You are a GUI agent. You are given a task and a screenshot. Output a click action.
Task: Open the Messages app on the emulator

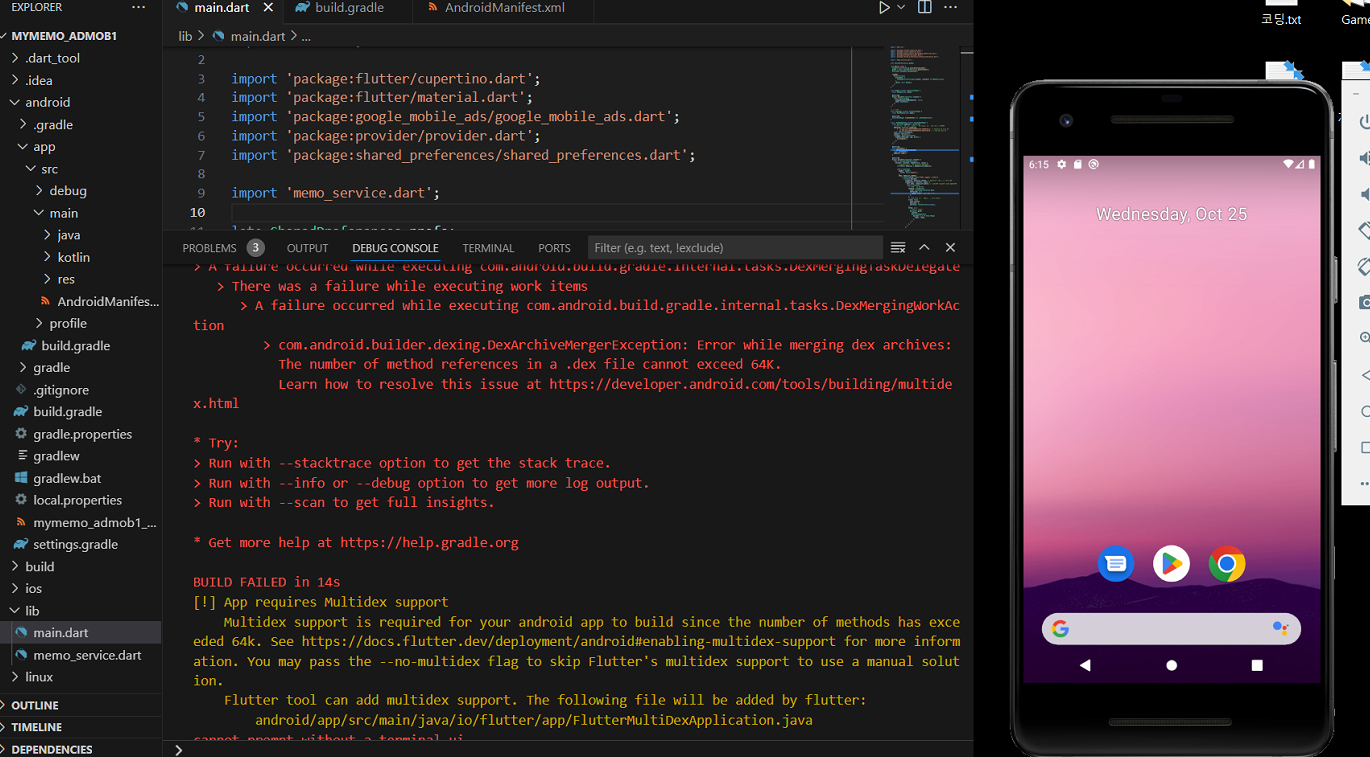(x=1116, y=564)
